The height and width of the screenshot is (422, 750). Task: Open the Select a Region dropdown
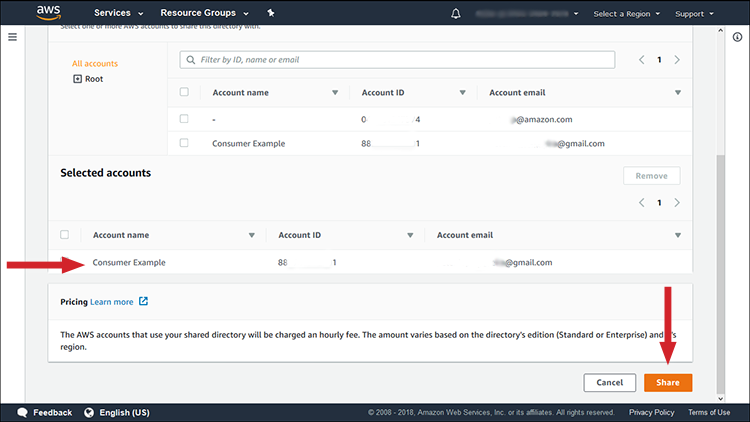pos(627,14)
